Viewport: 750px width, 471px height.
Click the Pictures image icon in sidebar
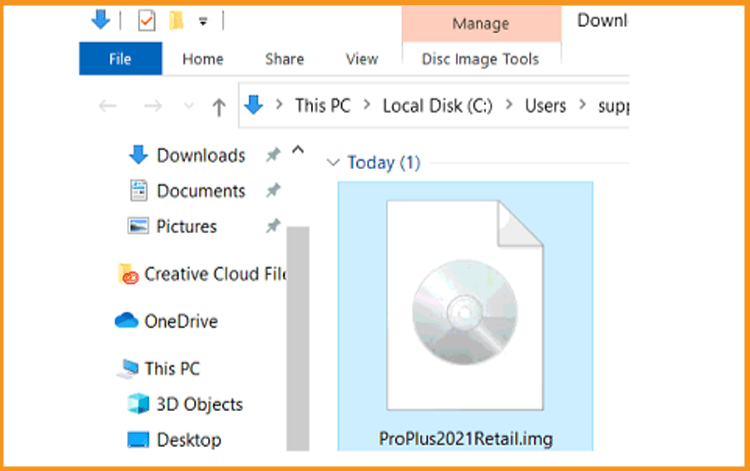coord(138,226)
